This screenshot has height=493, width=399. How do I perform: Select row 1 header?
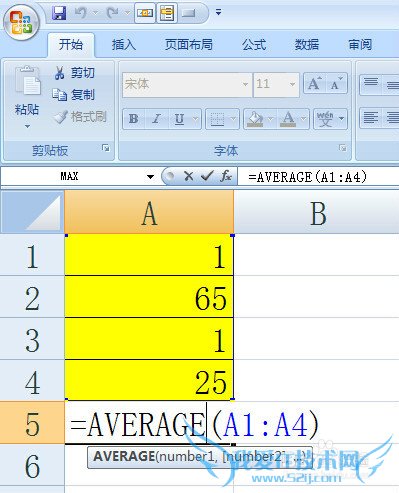point(32,255)
